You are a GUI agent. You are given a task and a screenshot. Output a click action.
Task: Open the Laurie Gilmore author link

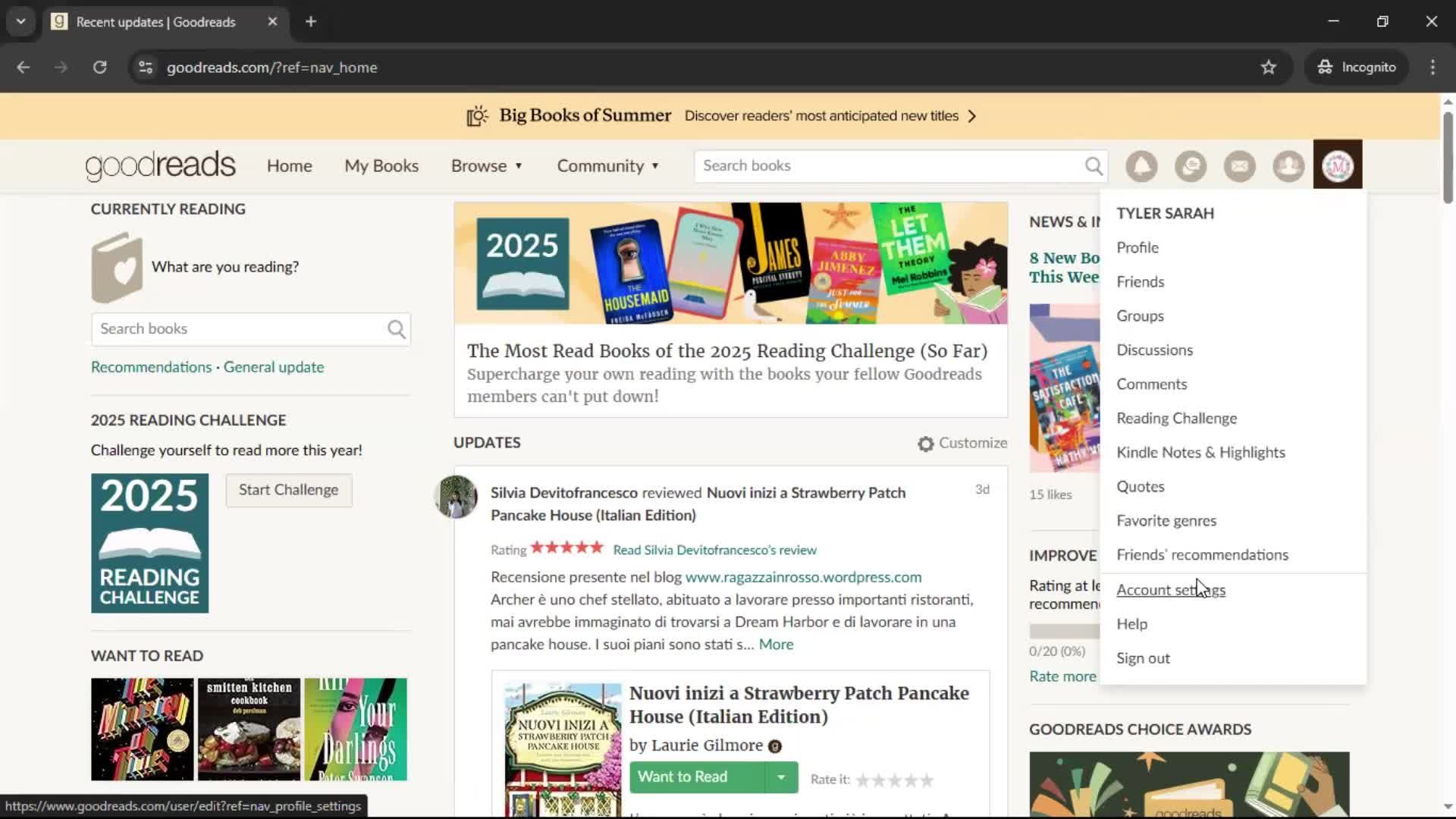click(x=707, y=745)
